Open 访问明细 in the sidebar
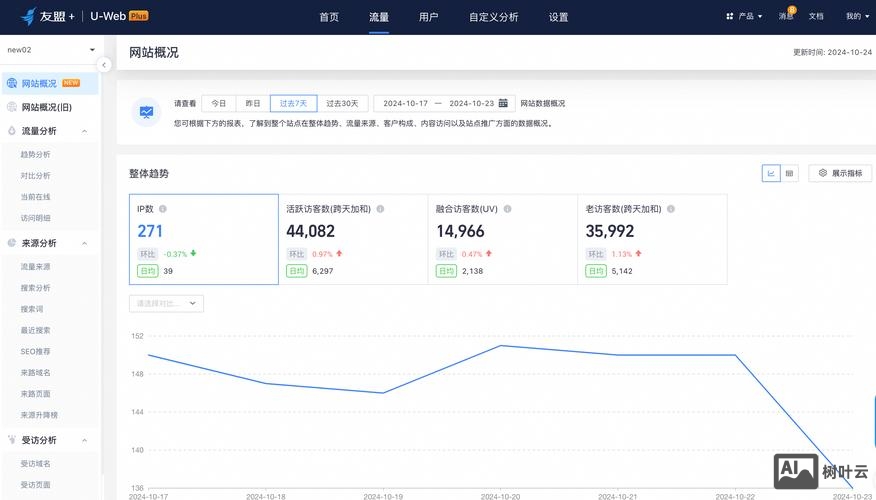 pos(35,218)
